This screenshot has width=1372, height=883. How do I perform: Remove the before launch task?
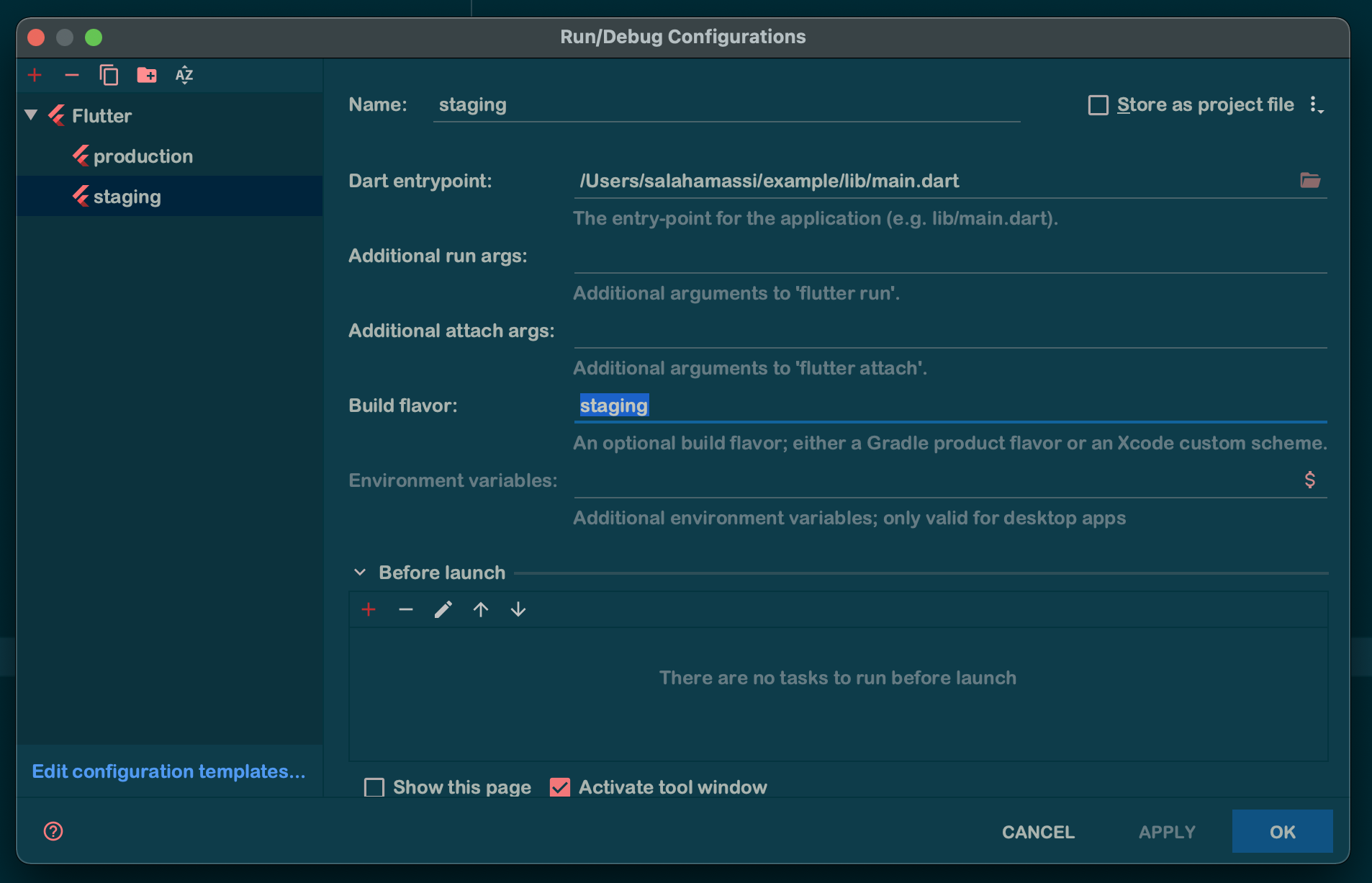pyautogui.click(x=406, y=610)
